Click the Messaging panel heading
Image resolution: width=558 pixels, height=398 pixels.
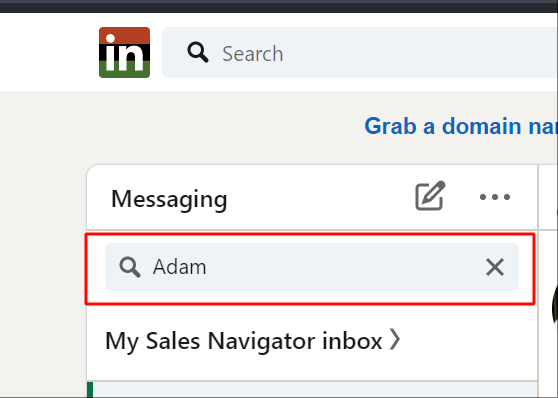pyautogui.click(x=169, y=199)
